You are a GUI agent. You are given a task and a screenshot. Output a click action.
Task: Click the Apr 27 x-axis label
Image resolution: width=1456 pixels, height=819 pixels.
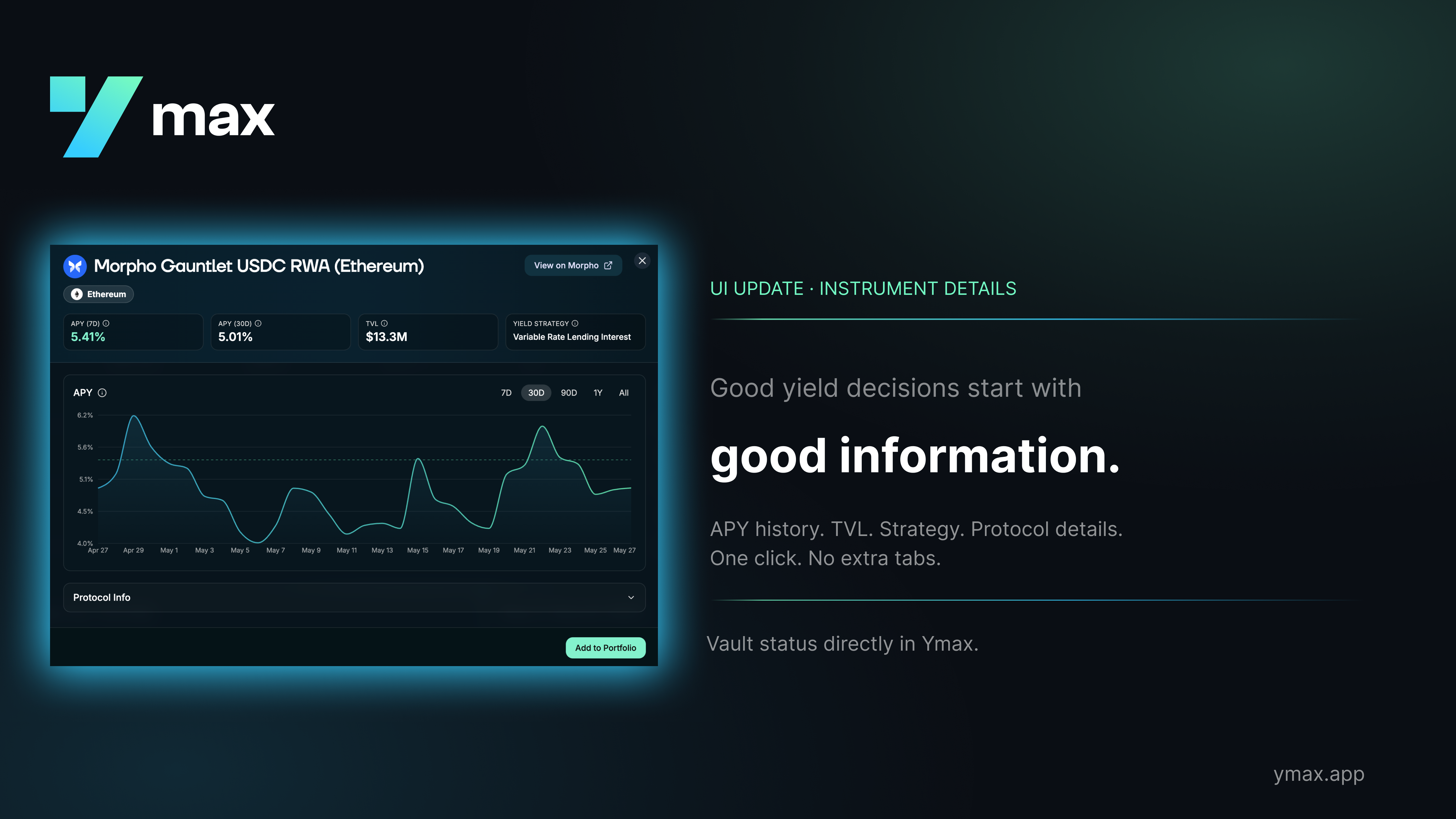(98, 551)
